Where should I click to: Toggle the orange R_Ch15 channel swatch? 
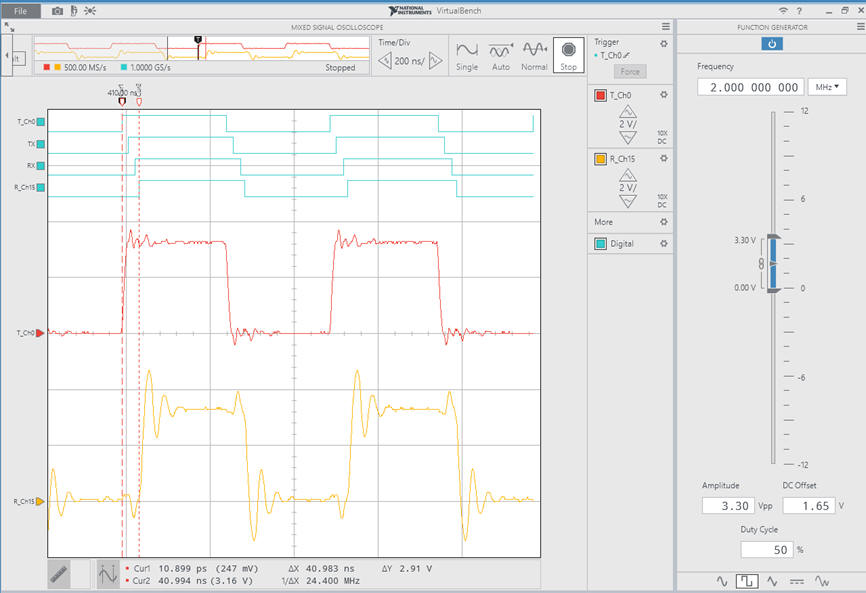click(x=600, y=159)
